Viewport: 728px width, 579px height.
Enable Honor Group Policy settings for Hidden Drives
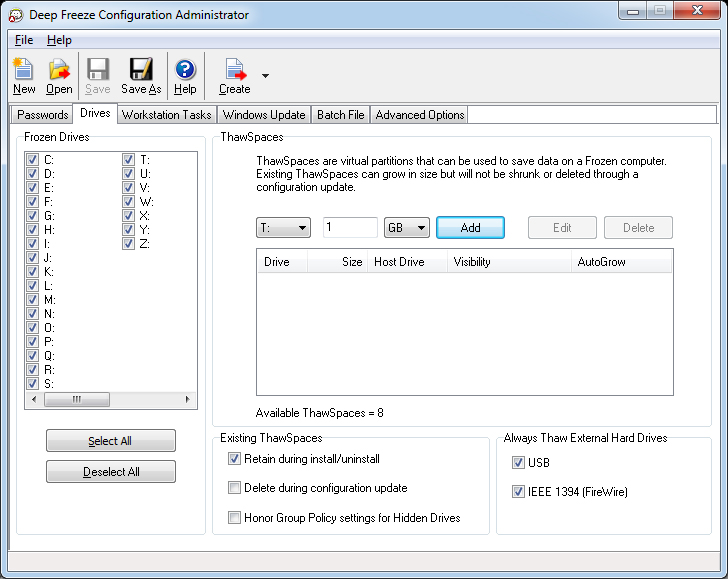[x=234, y=517]
